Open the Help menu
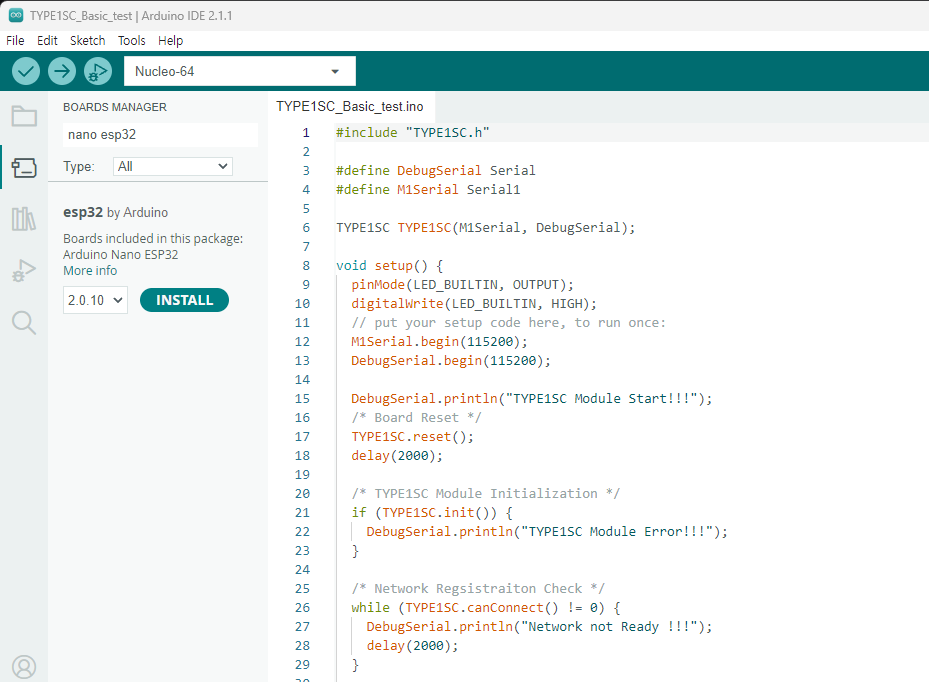The width and height of the screenshot is (929, 682). (x=171, y=40)
